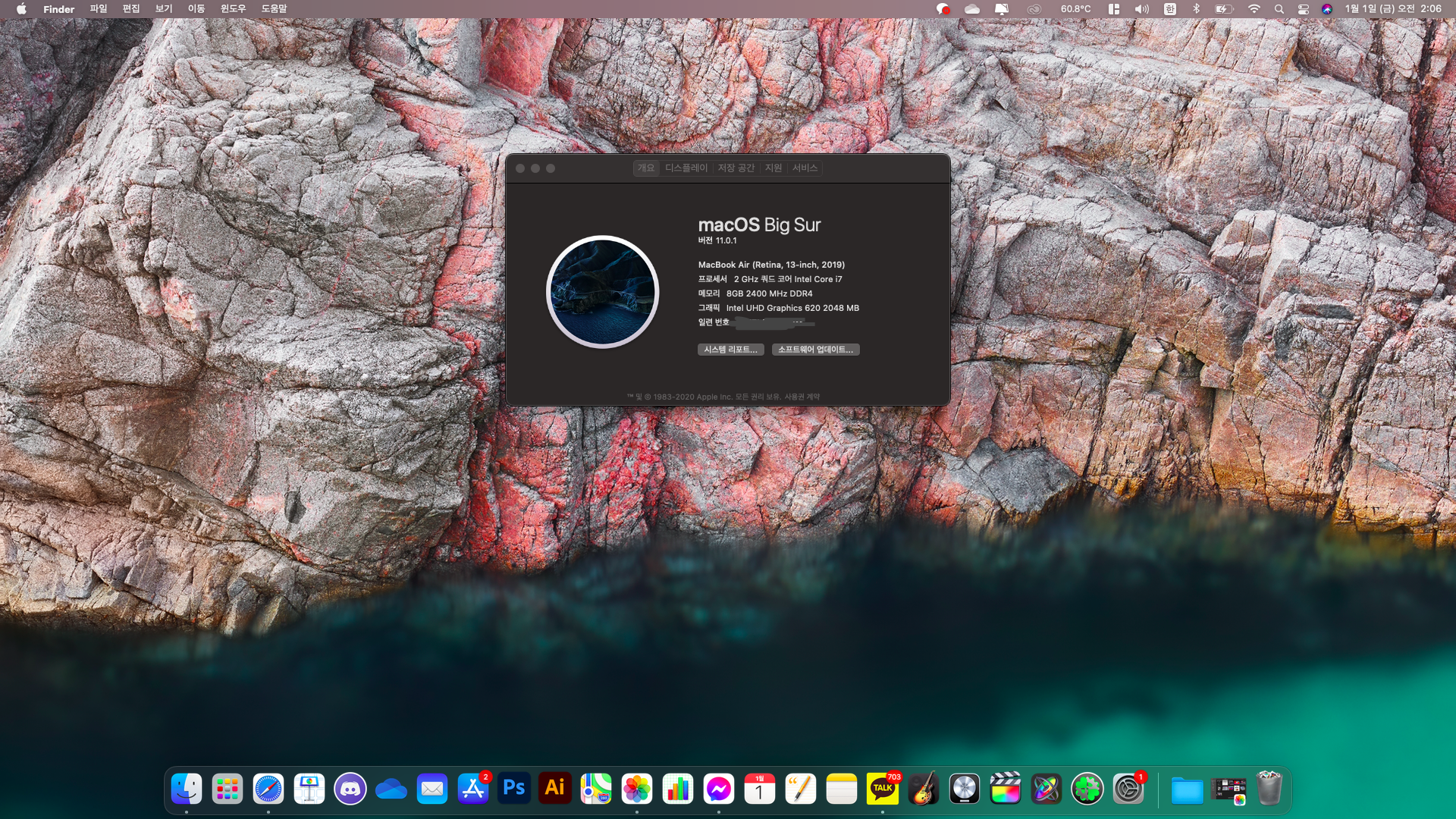Screen dimensions: 1456x819
Task: Launch Final Cut Pro from Dock
Action: tap(1006, 789)
